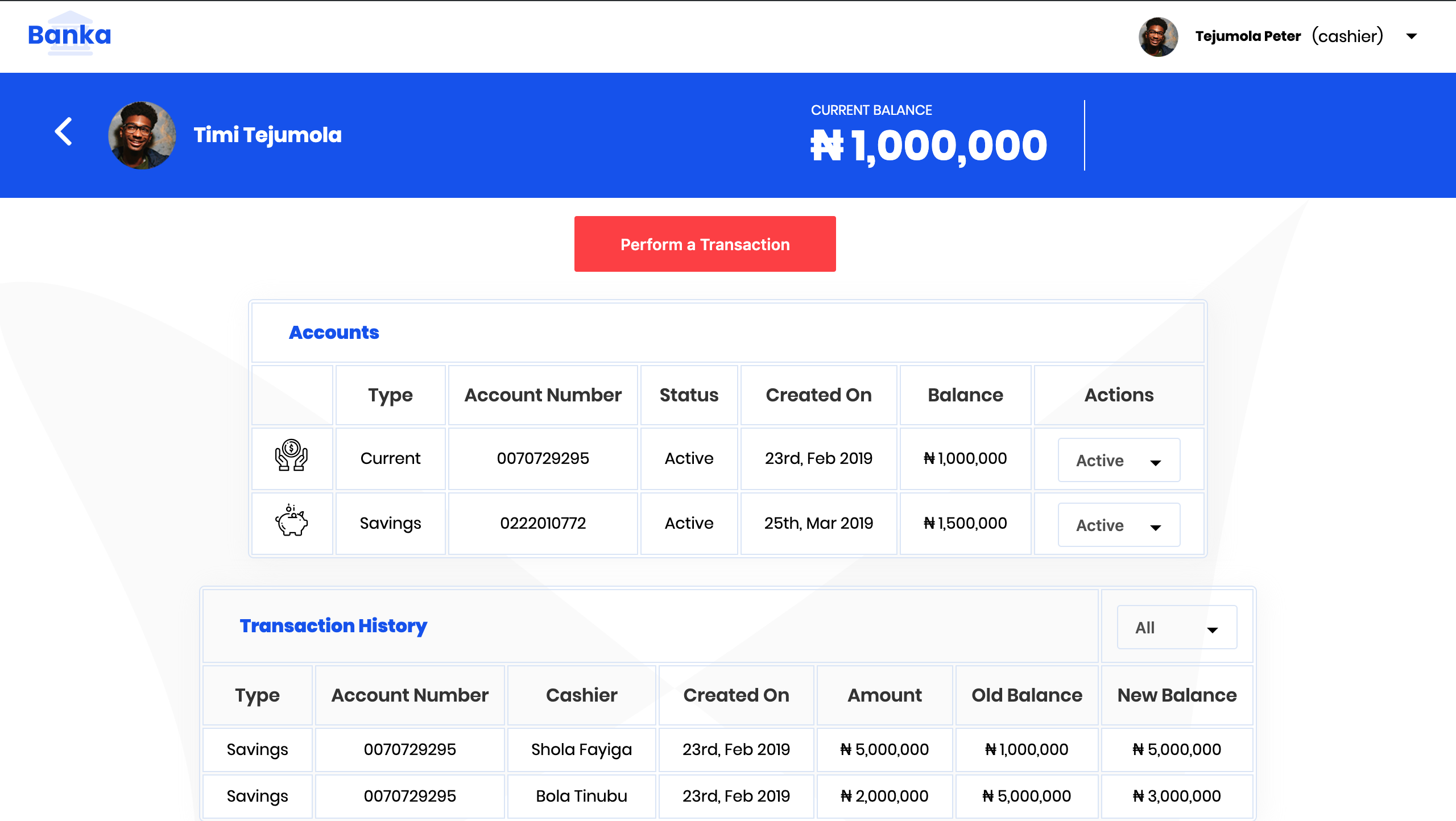
Task: Open the All transaction filter dropdown
Action: coord(1176,628)
